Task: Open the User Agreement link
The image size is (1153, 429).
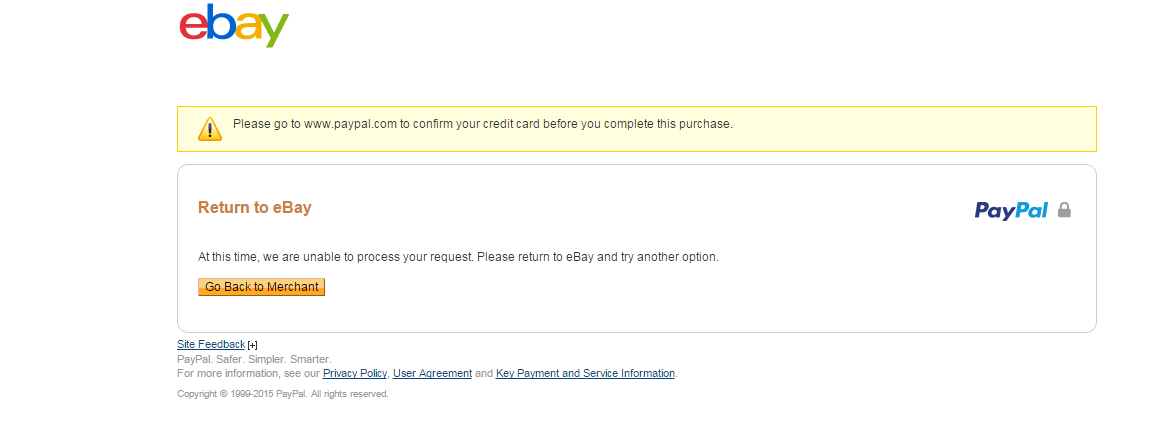Action: (x=432, y=373)
